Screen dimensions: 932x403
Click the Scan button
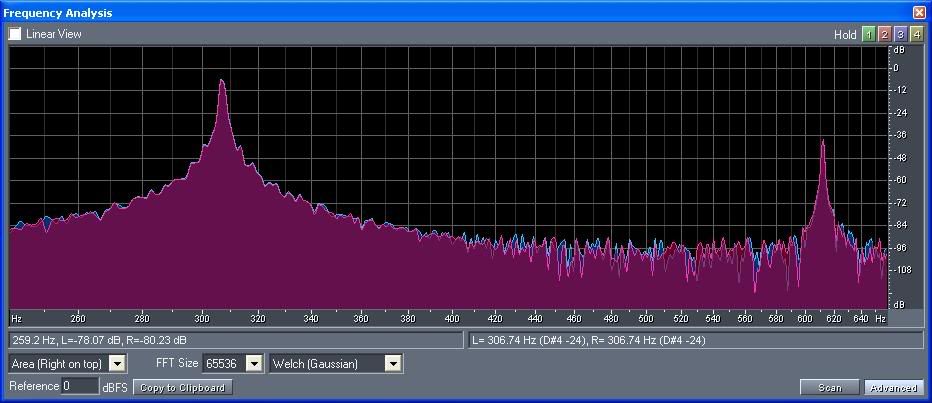tap(830, 388)
